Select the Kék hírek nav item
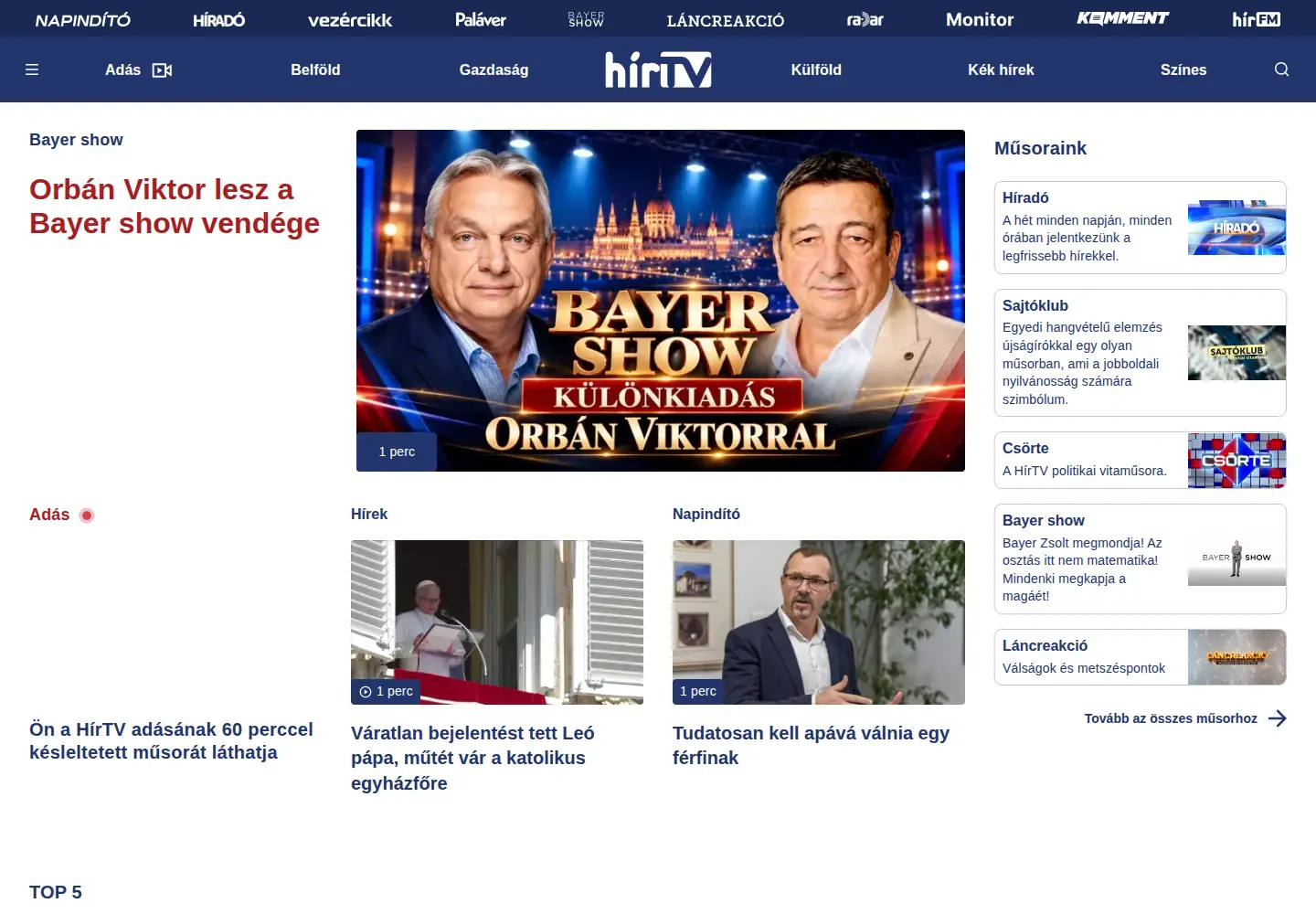This screenshot has width=1316, height=914. pyautogui.click(x=1001, y=70)
